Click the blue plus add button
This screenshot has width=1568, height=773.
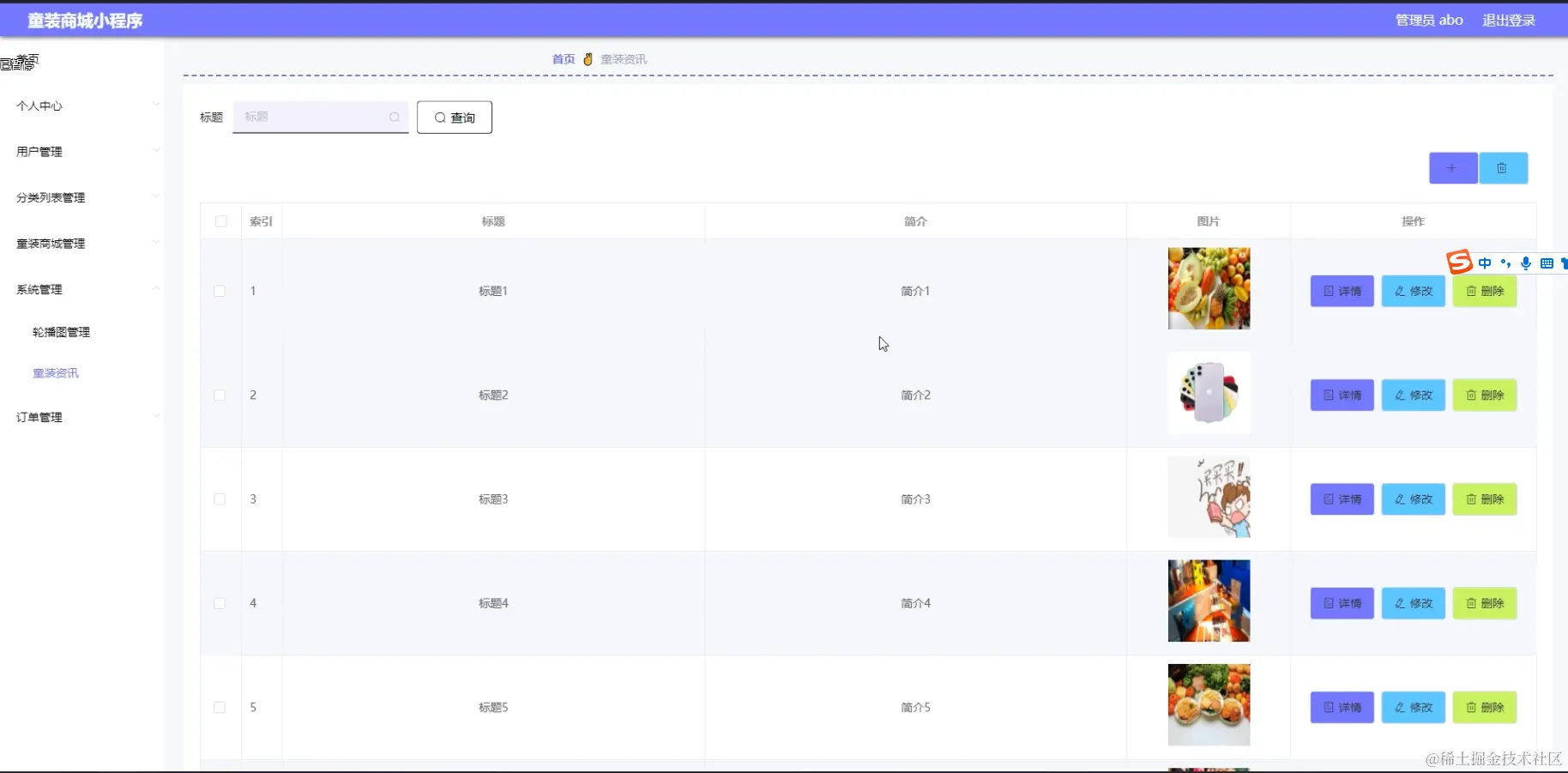pyautogui.click(x=1452, y=168)
